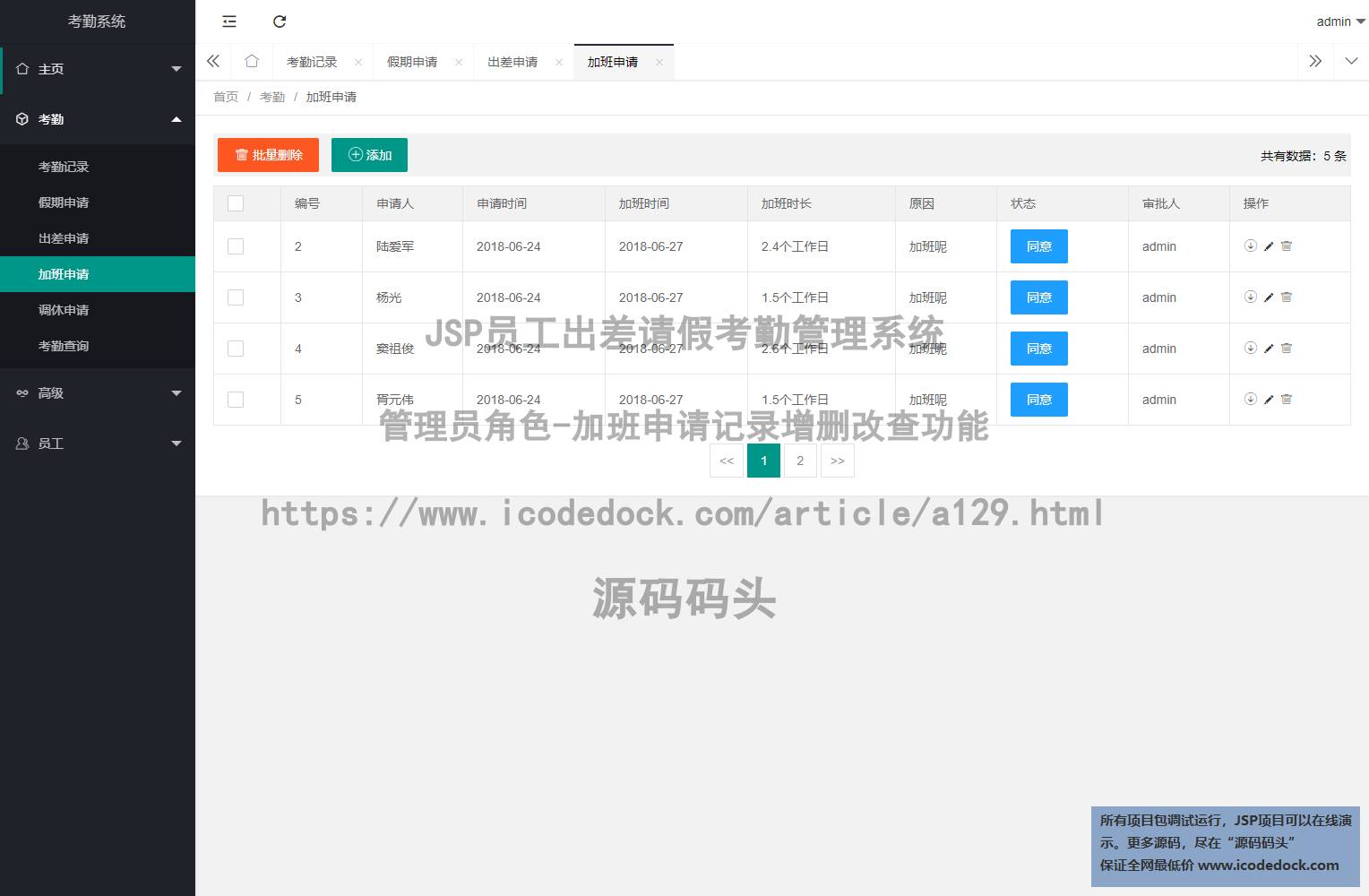Screen dimensions: 1369x896
Task: Click the 考勤 breadcrumb link
Action: click(x=272, y=97)
